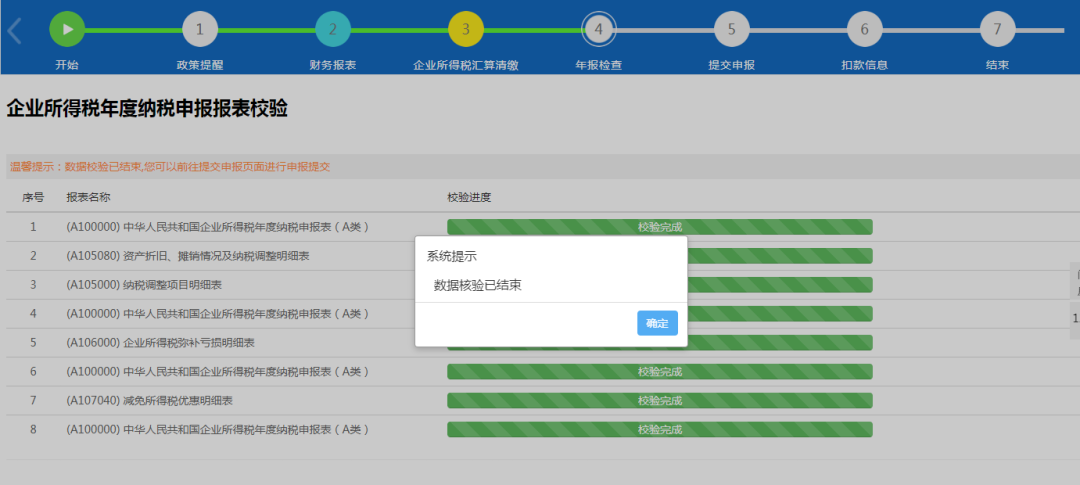Screen dimensions: 1080x485
Task: Click the 校验完成 progress bar in row 7
Action: (x=659, y=401)
